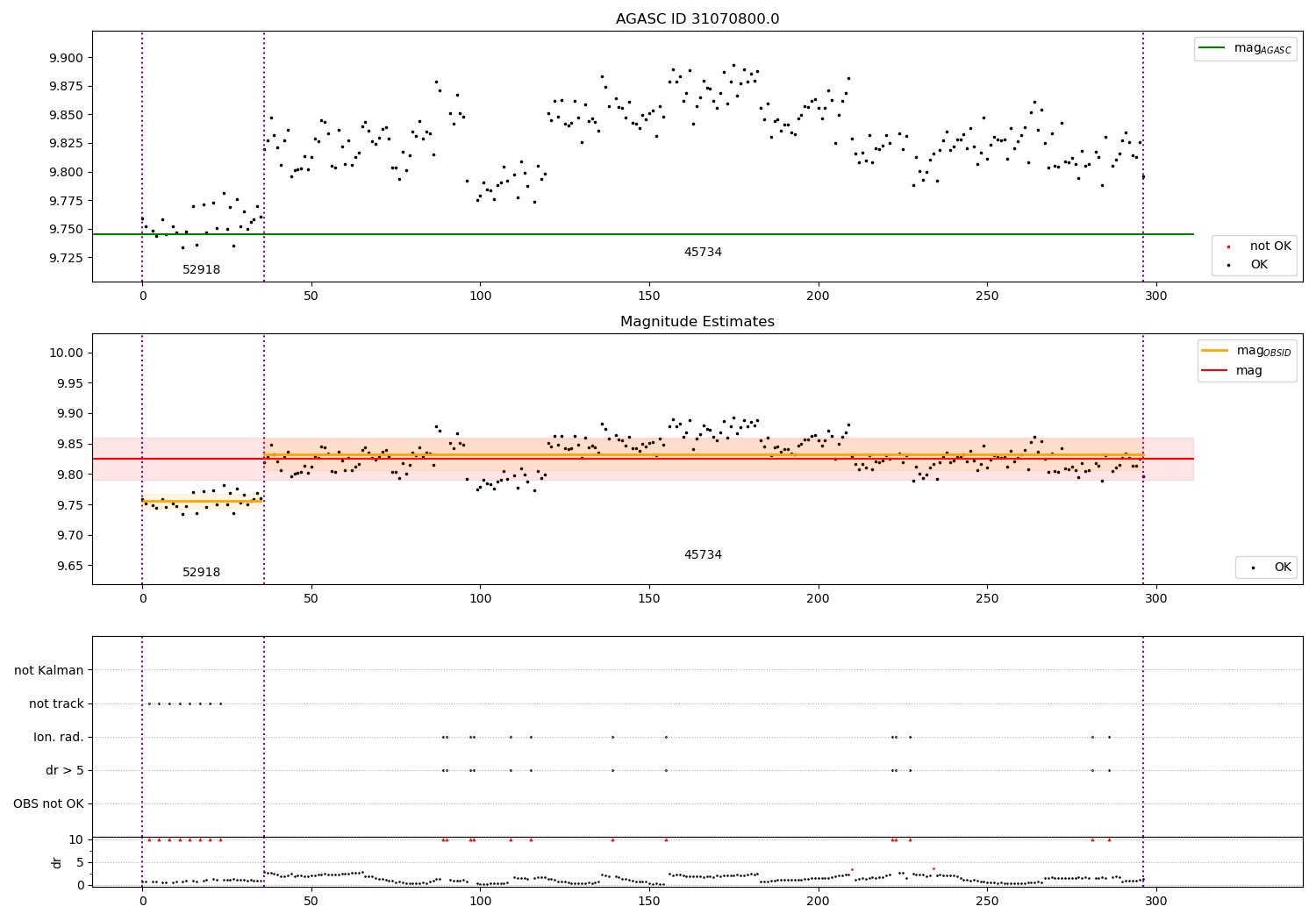
Task: Click the '9.875' y-axis tick label
Action: pos(66,86)
